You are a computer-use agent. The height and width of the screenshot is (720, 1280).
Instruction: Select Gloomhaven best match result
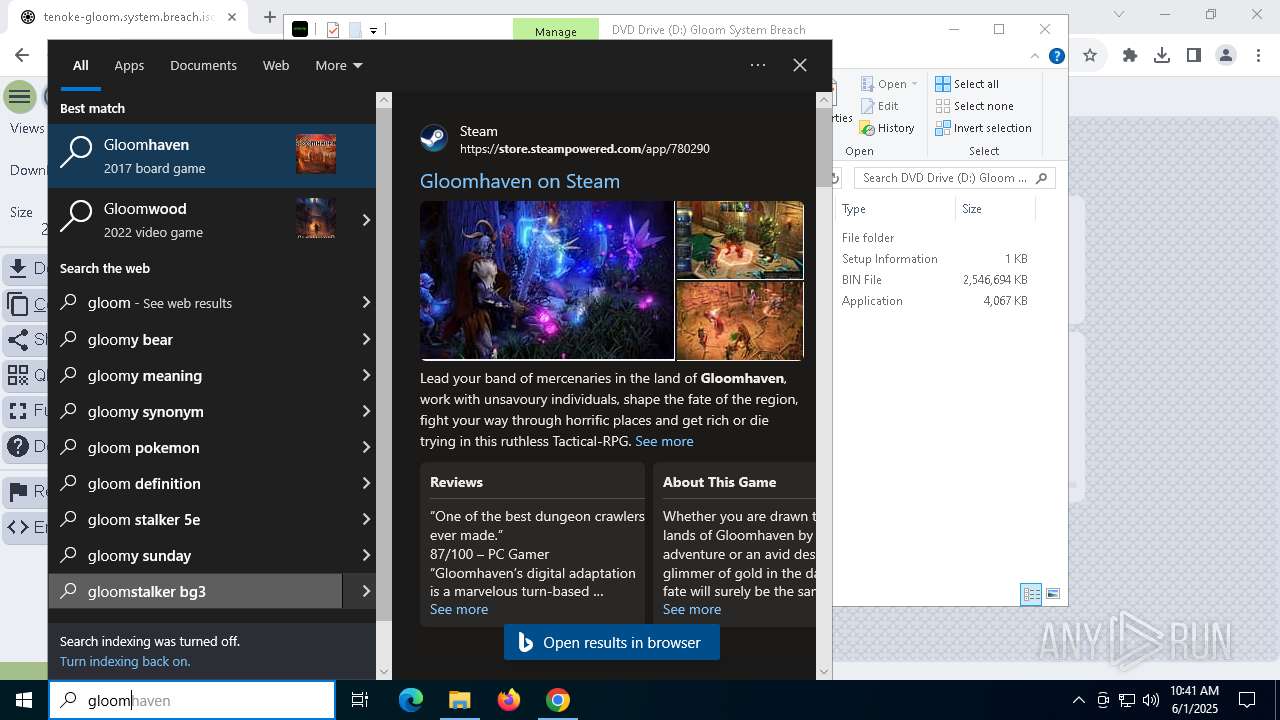(212, 156)
